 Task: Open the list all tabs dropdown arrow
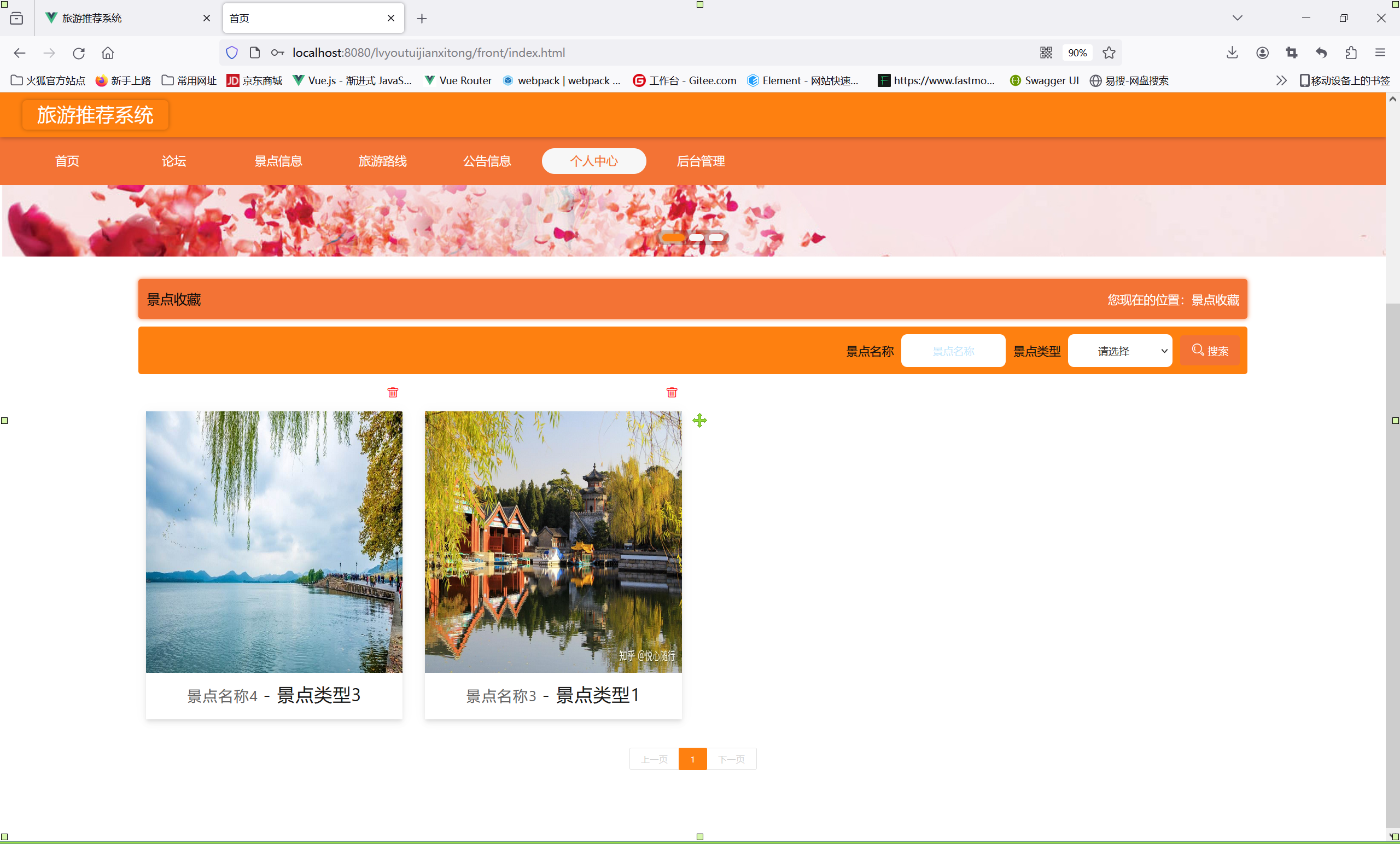1237,18
